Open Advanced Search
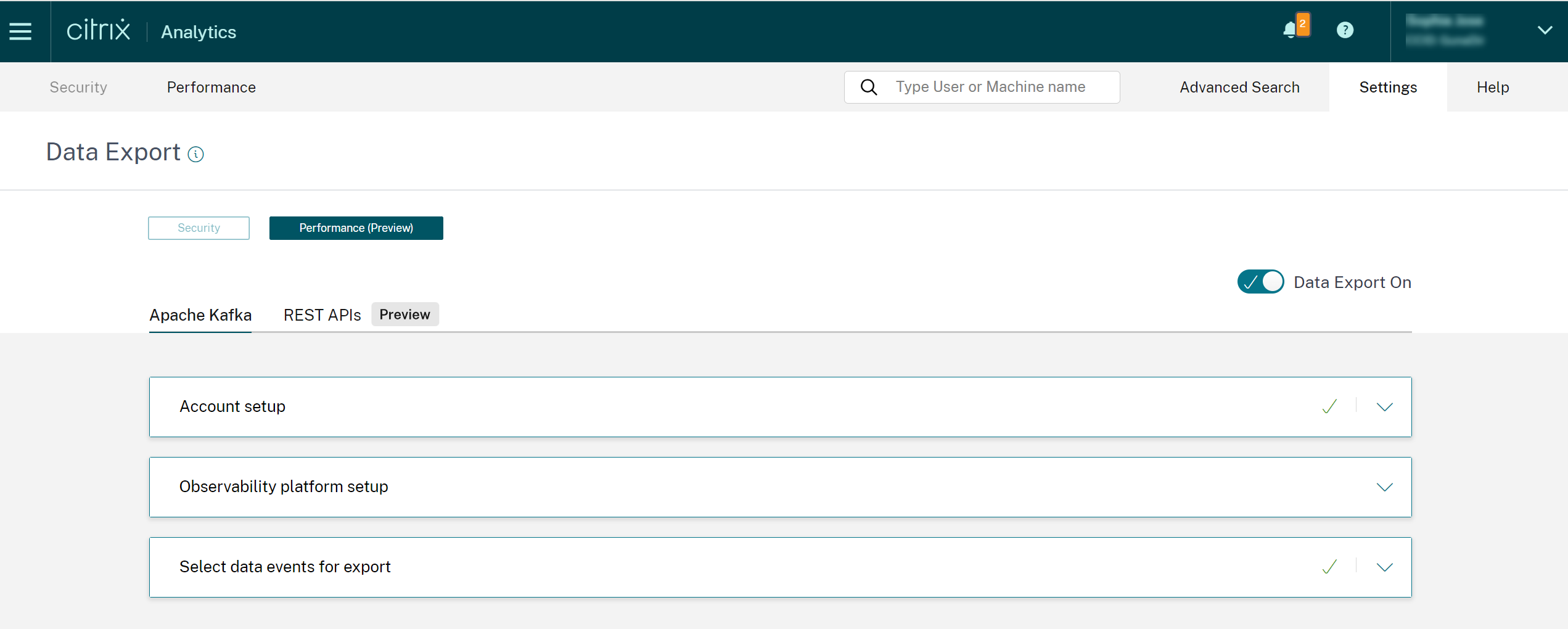This screenshot has width=1568, height=629. [x=1239, y=87]
